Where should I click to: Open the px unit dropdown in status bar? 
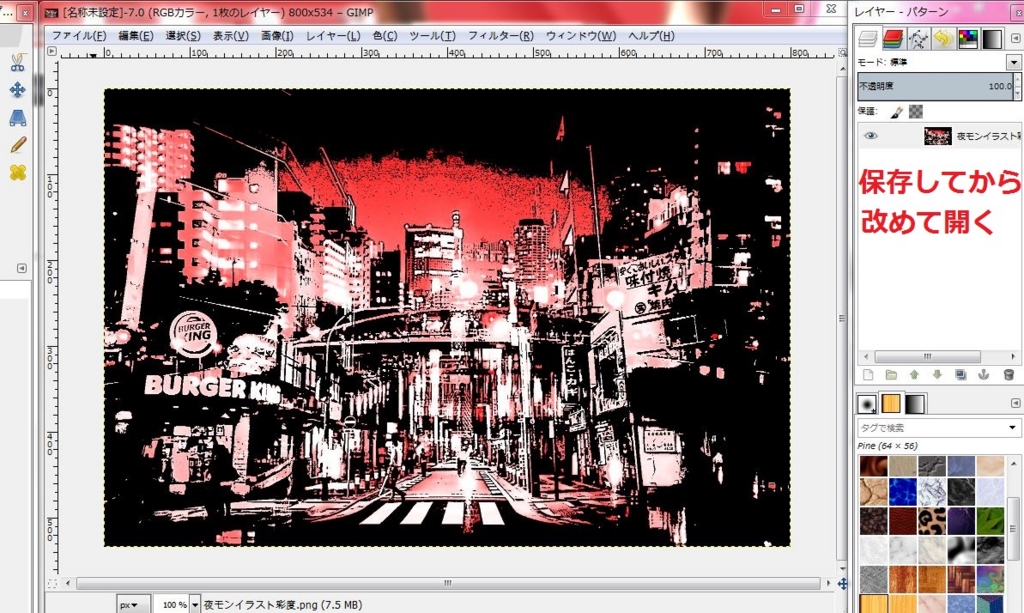tap(132, 605)
